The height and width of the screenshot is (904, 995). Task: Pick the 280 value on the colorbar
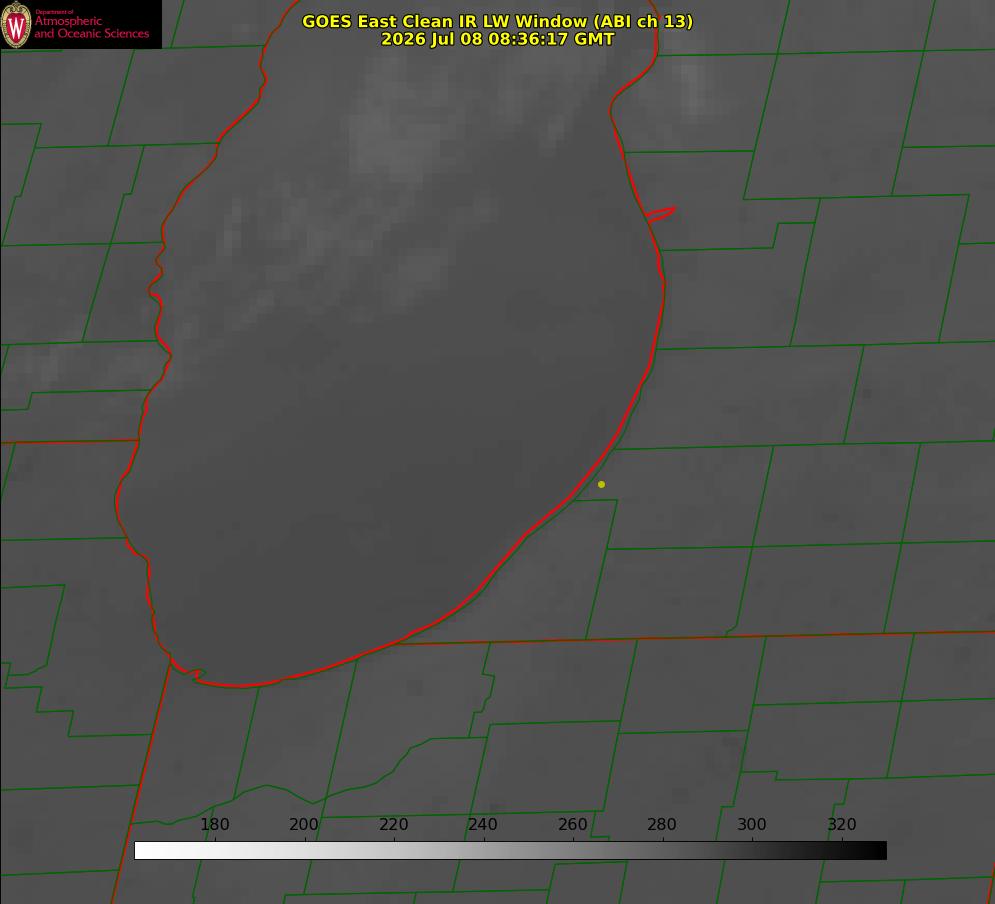tap(662, 824)
